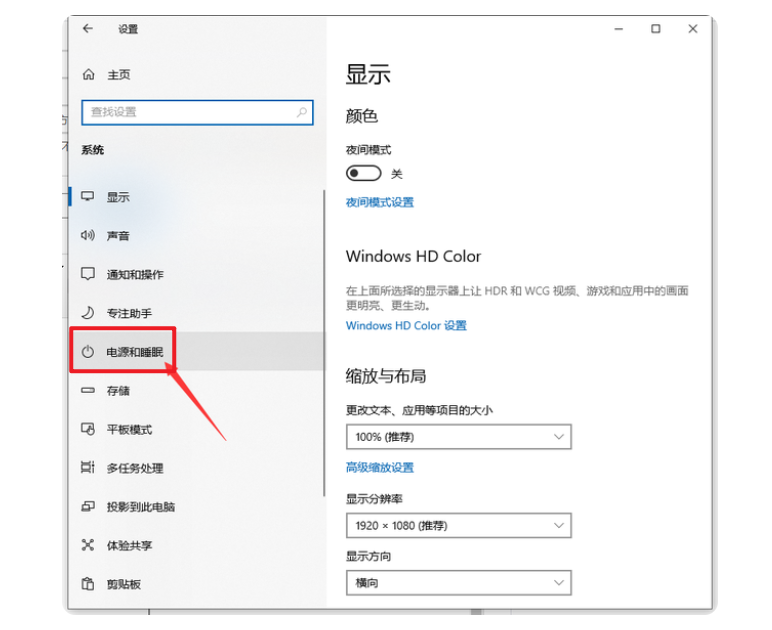Image resolution: width=772 pixels, height=630 pixels.
Task: Select Multitasking (多任务处理) in sidebar
Action: tap(134, 468)
